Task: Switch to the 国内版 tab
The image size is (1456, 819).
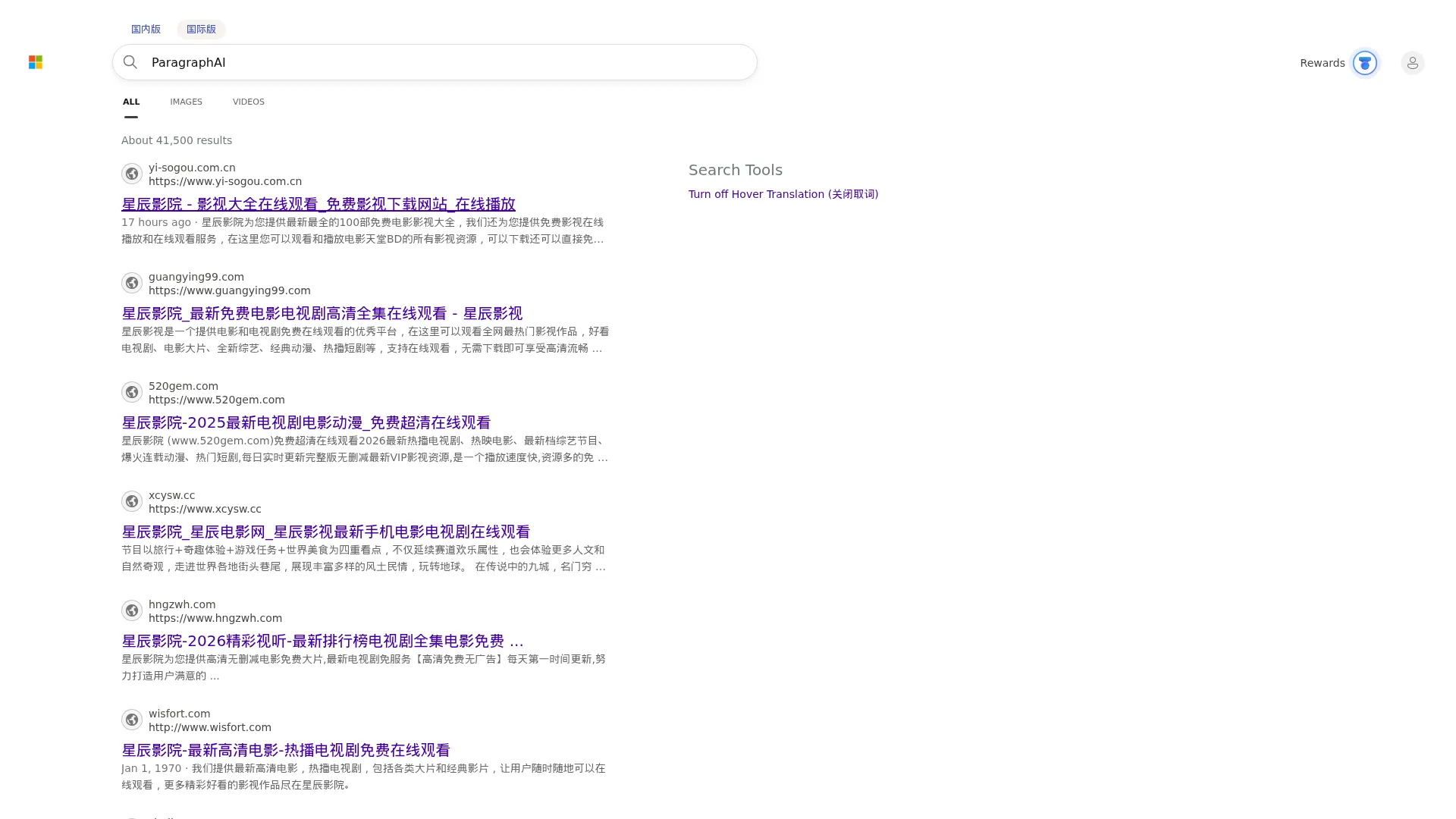Action: [x=146, y=30]
